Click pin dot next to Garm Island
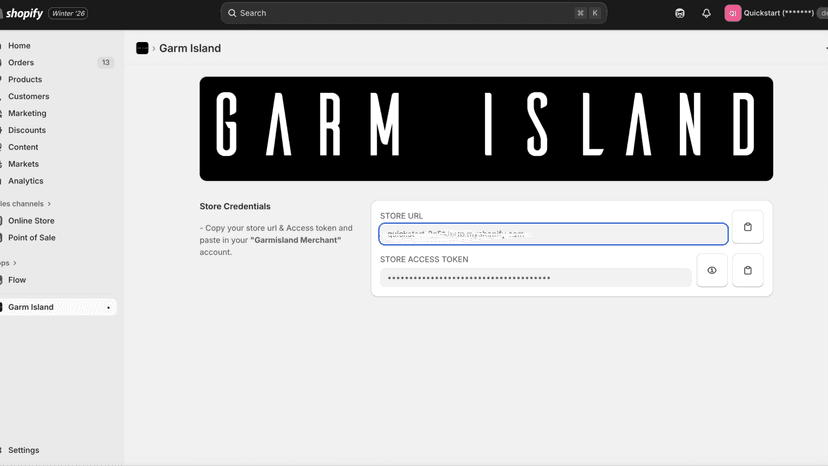Viewport: 828px width, 466px height. click(108, 307)
